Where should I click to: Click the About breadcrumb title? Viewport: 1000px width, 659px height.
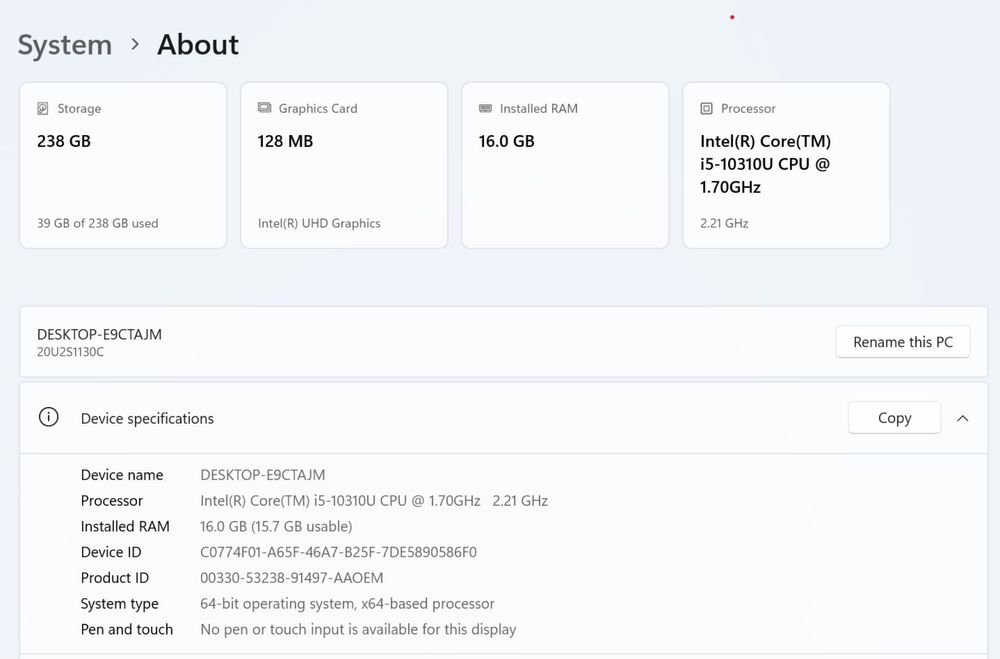click(x=198, y=45)
